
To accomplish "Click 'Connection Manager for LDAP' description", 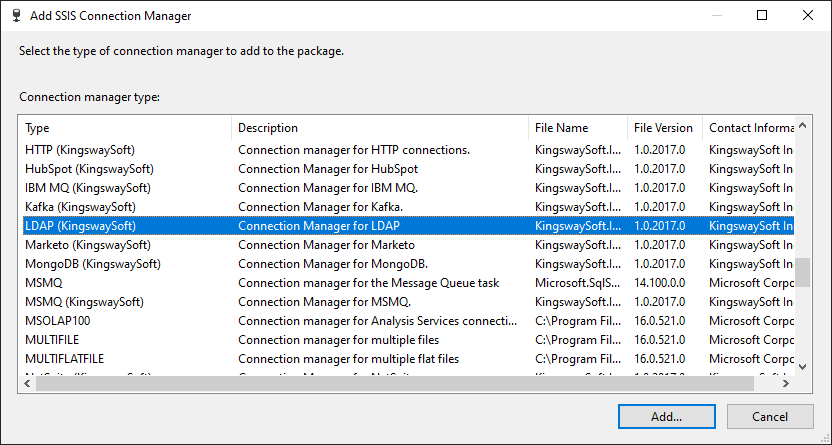I will coord(319,226).
